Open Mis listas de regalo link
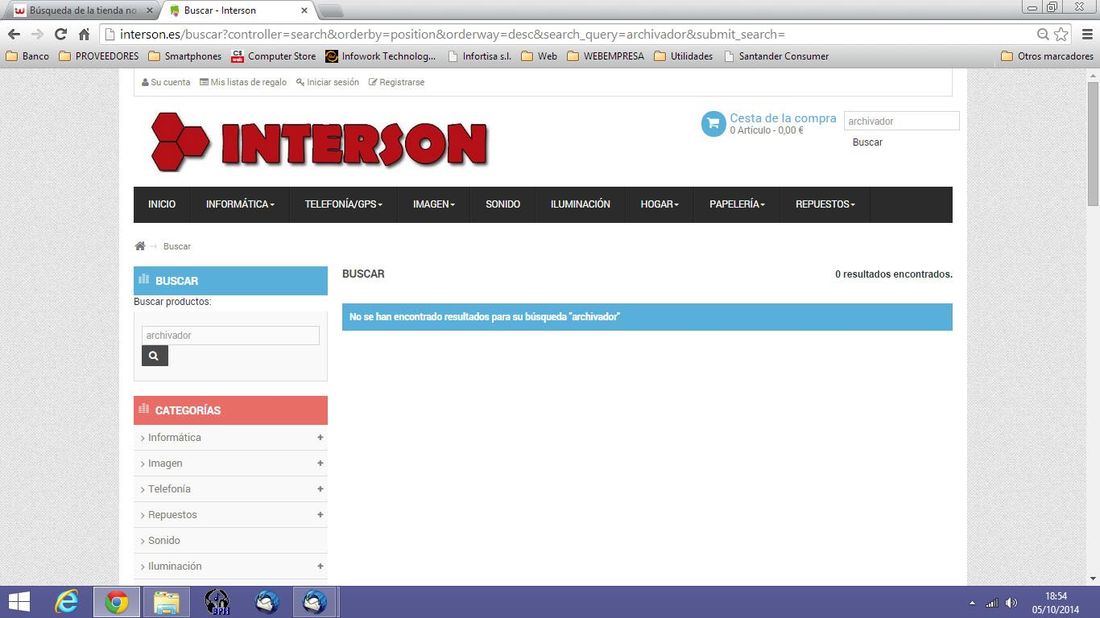The image size is (1100, 618). (x=243, y=82)
